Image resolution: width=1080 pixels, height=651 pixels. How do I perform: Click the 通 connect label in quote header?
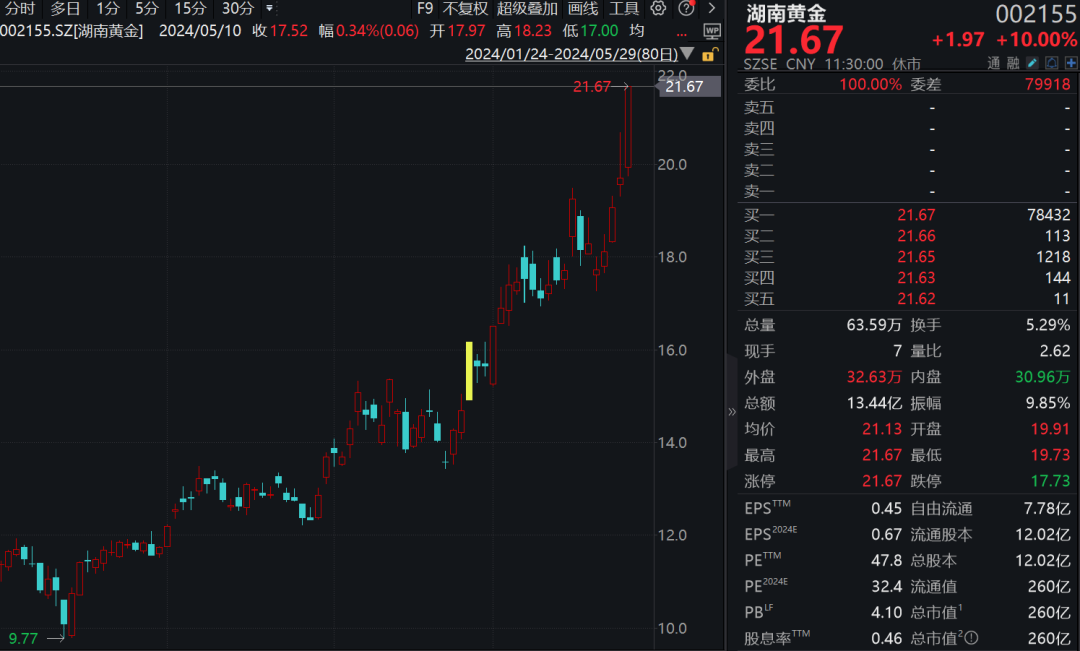coord(993,63)
